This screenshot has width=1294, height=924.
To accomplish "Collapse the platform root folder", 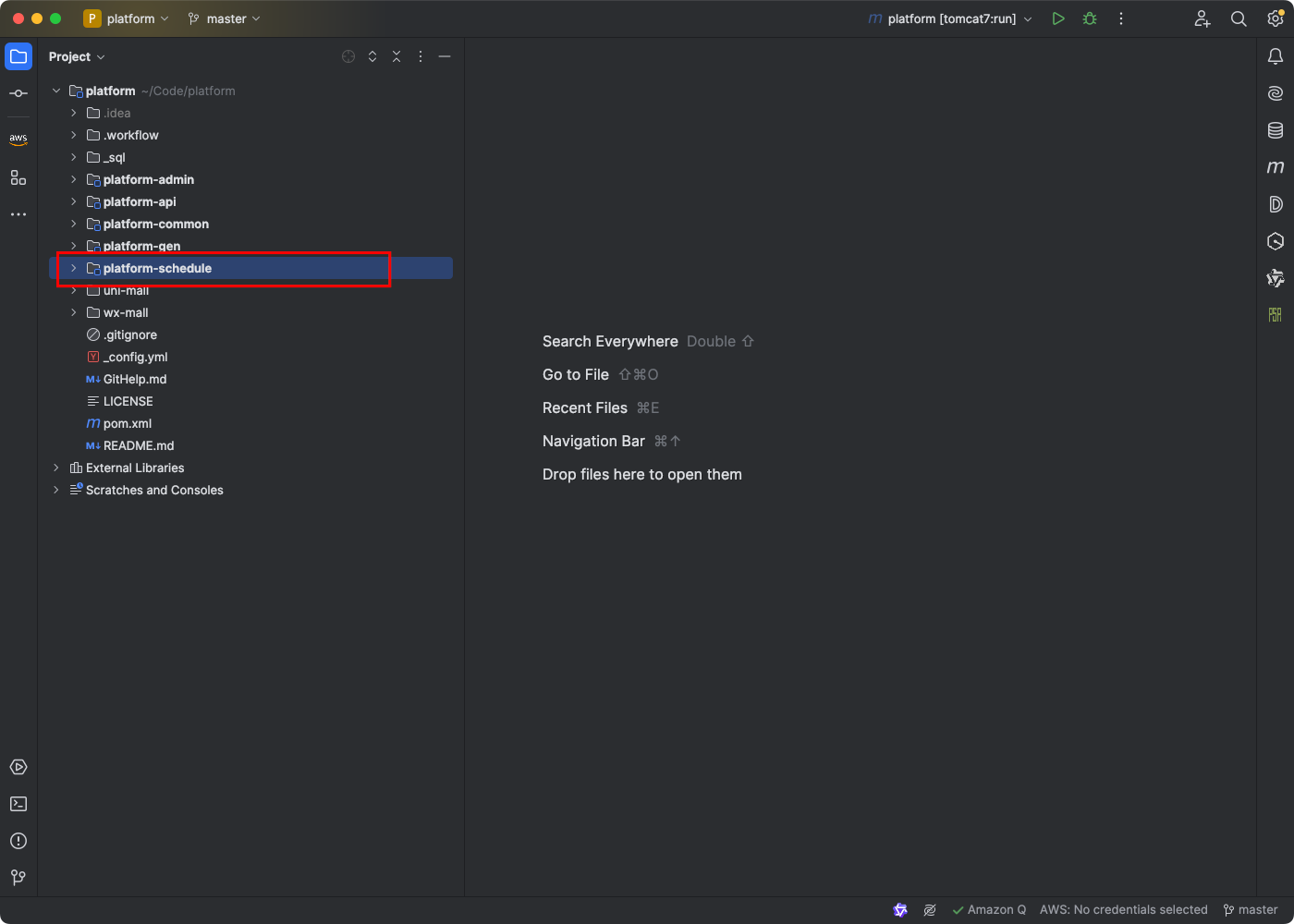I will click(56, 91).
